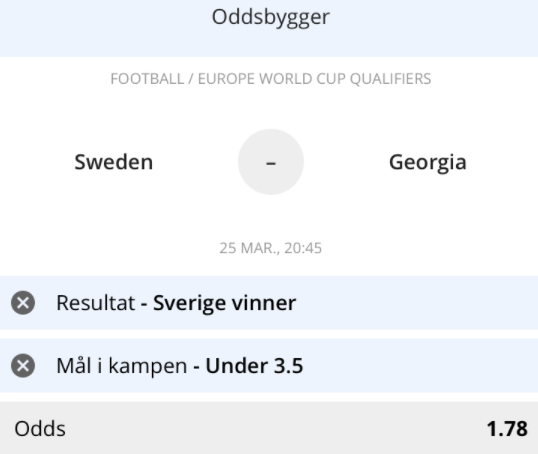Viewport: 538px width, 454px height.
Task: Click the round score placeholder between teams
Action: pyautogui.click(x=271, y=162)
